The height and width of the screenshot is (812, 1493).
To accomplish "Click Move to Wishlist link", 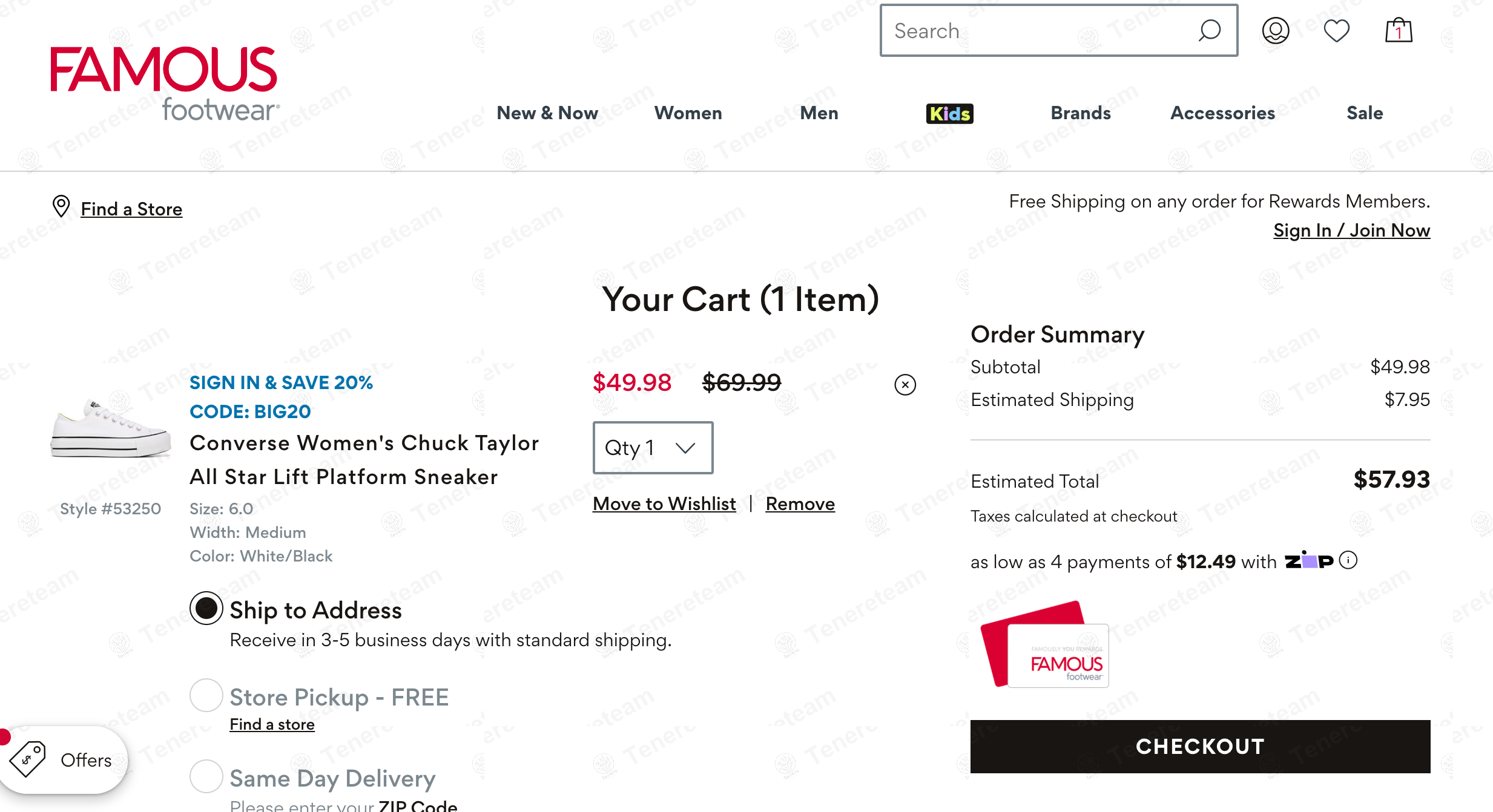I will [x=664, y=503].
